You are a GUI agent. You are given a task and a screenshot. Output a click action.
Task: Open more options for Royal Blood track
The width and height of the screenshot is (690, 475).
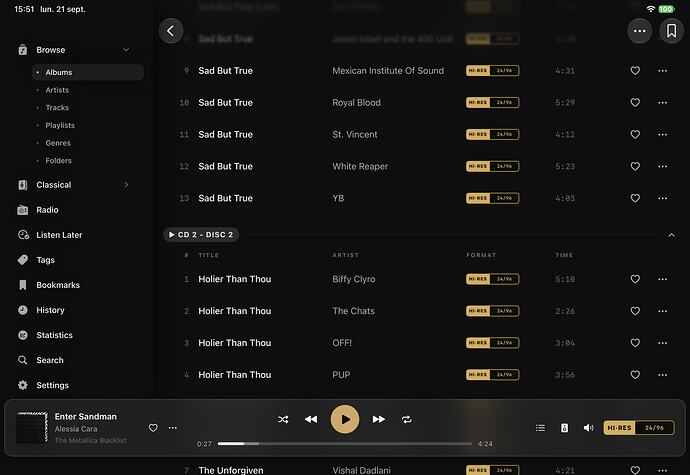662,103
